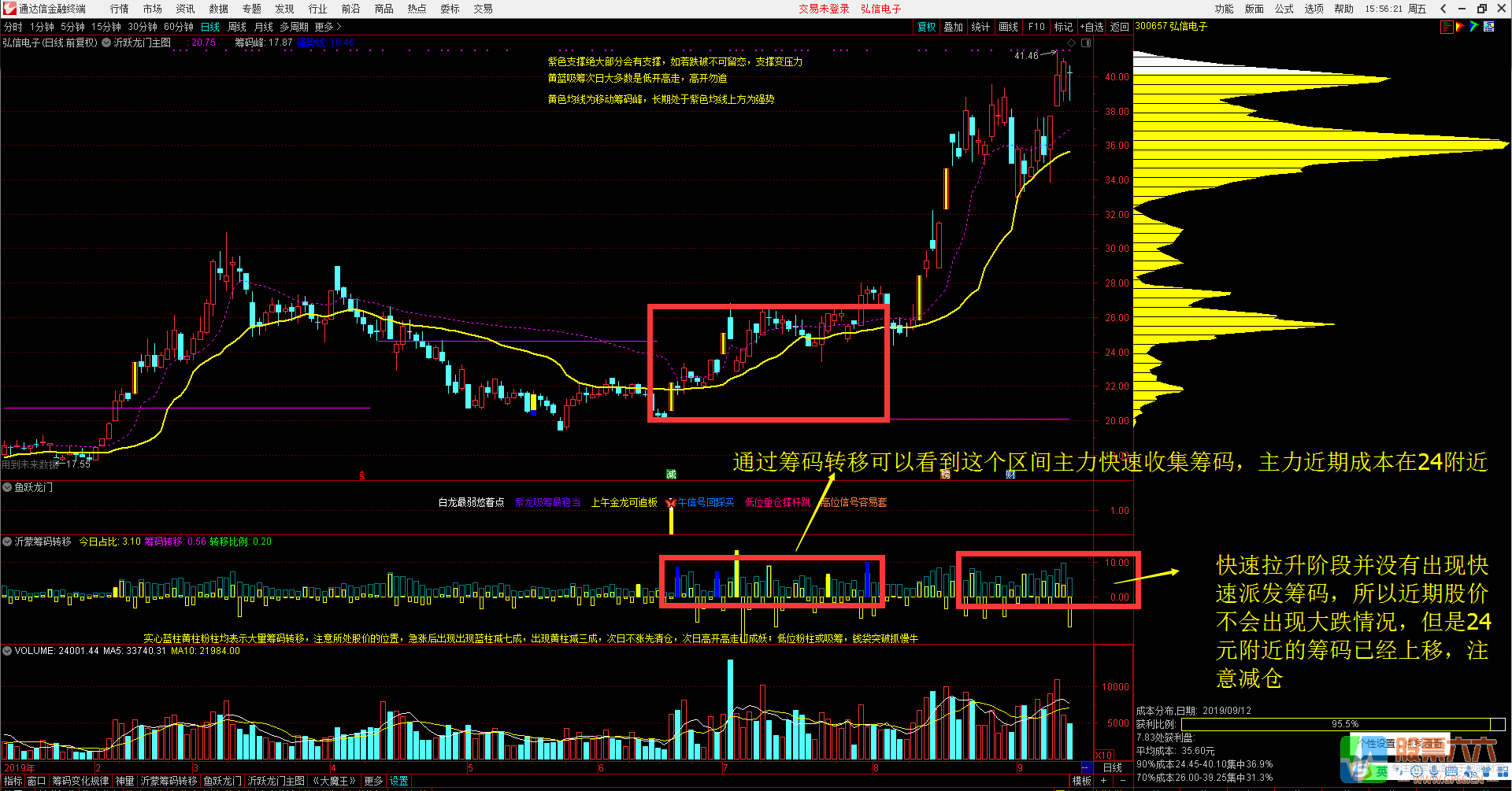Collapse the 鱼跃龙门 indicator panel

pos(7,487)
